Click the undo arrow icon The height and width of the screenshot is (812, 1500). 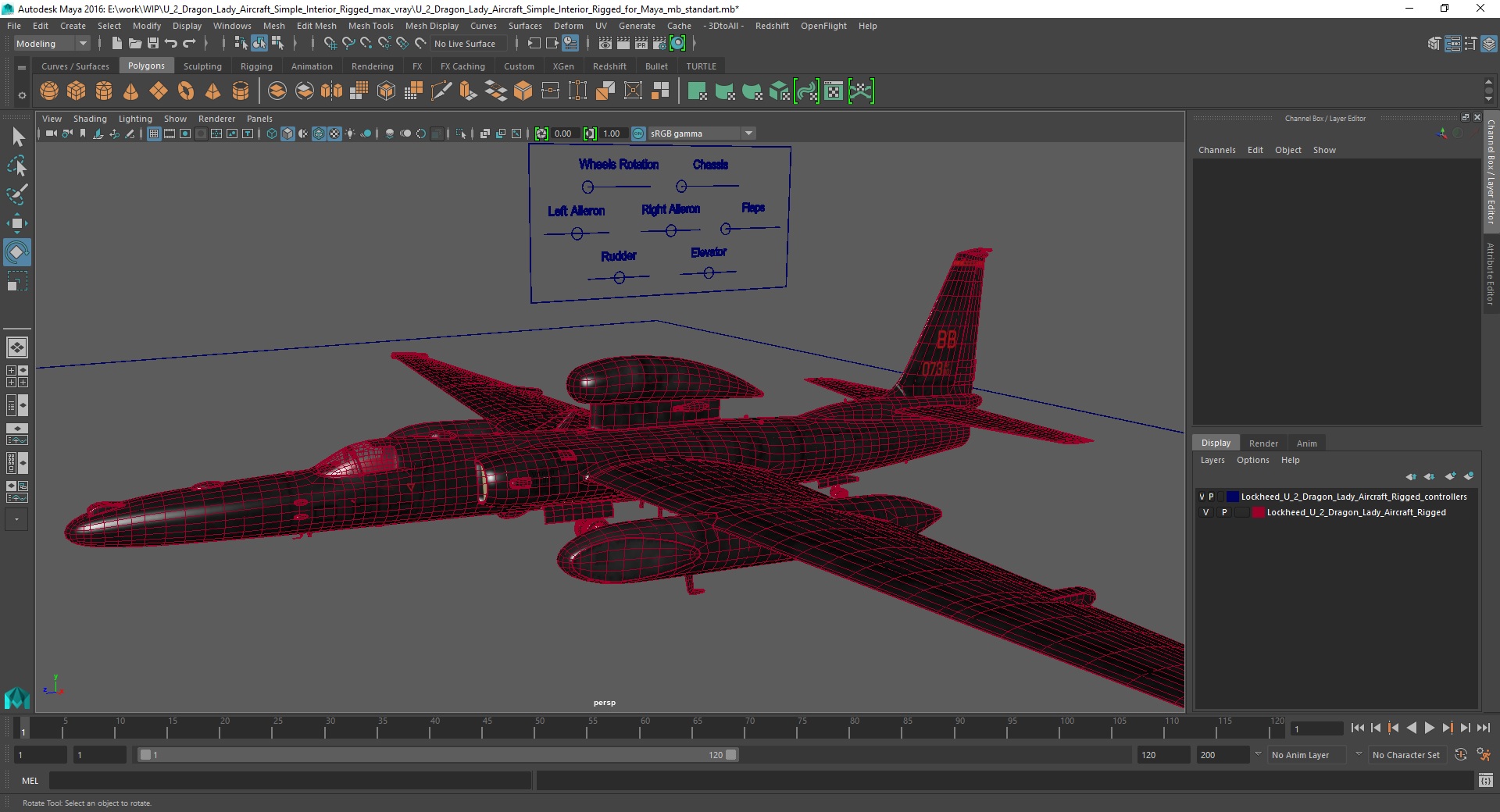tap(171, 44)
